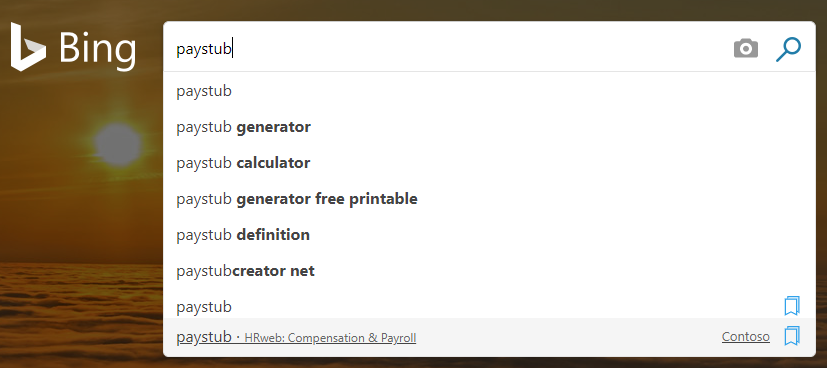This screenshot has height=368, width=827.
Task: Click the Bing logo
Action: coord(73,47)
